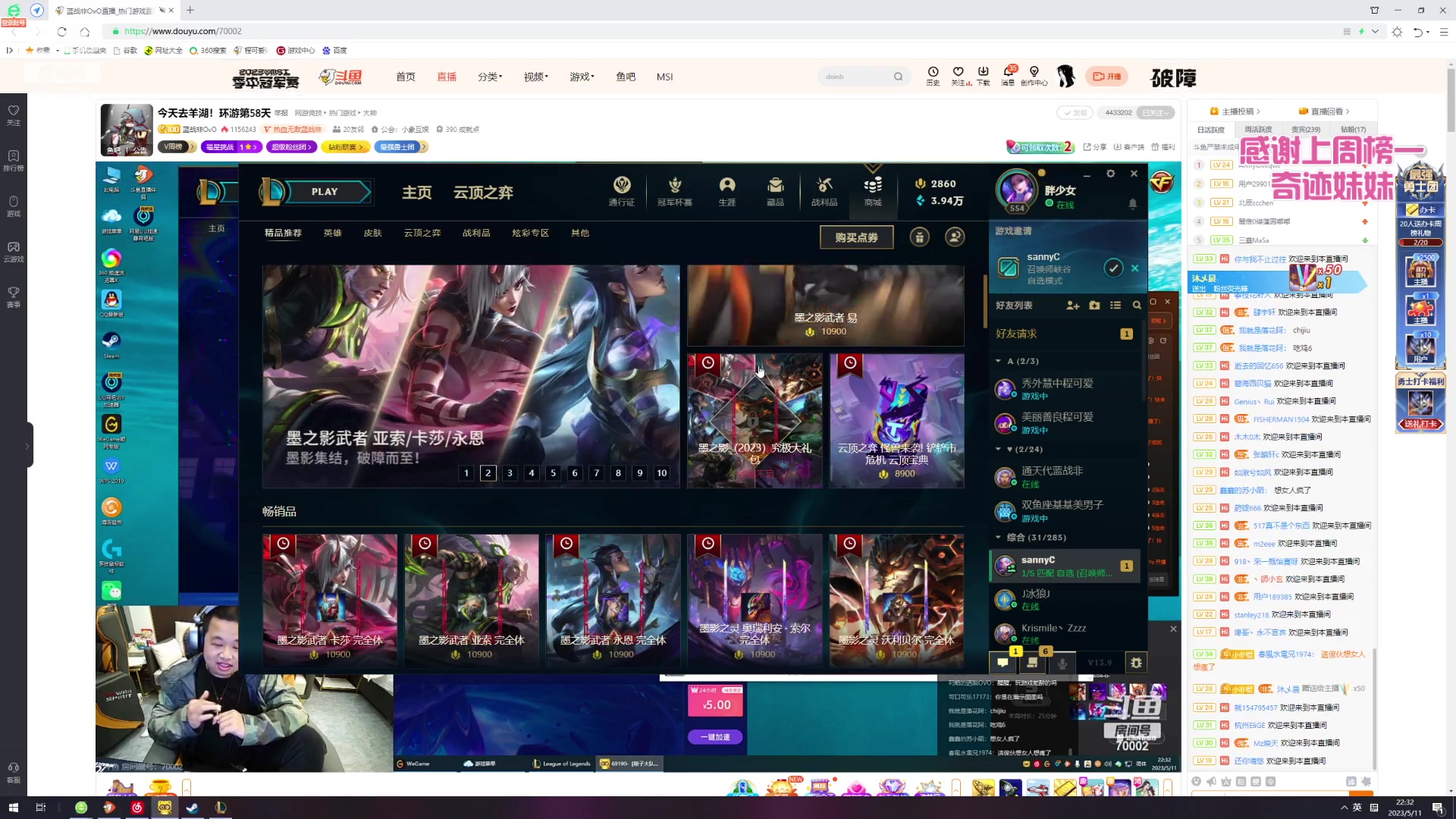The image size is (1456, 819).
Task: Toggle the notification bell next to 胖少女
Action: point(1132,203)
